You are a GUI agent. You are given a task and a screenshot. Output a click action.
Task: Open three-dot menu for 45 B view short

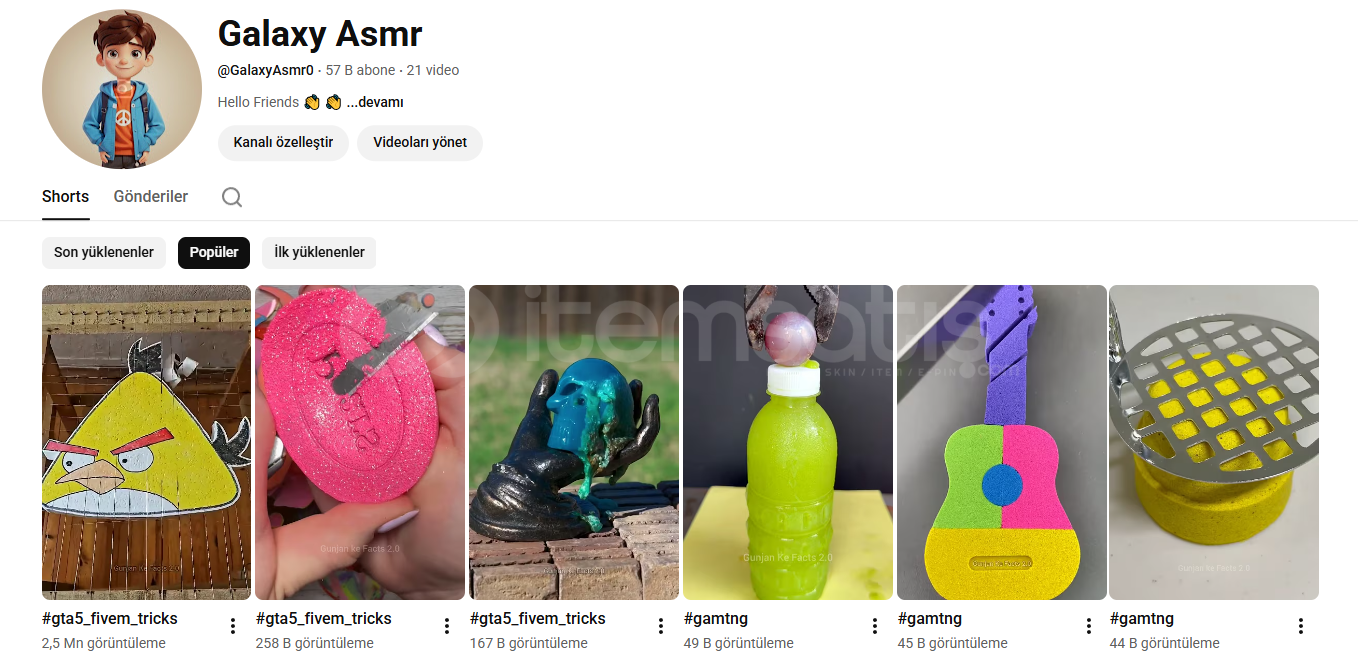pos(1089,626)
